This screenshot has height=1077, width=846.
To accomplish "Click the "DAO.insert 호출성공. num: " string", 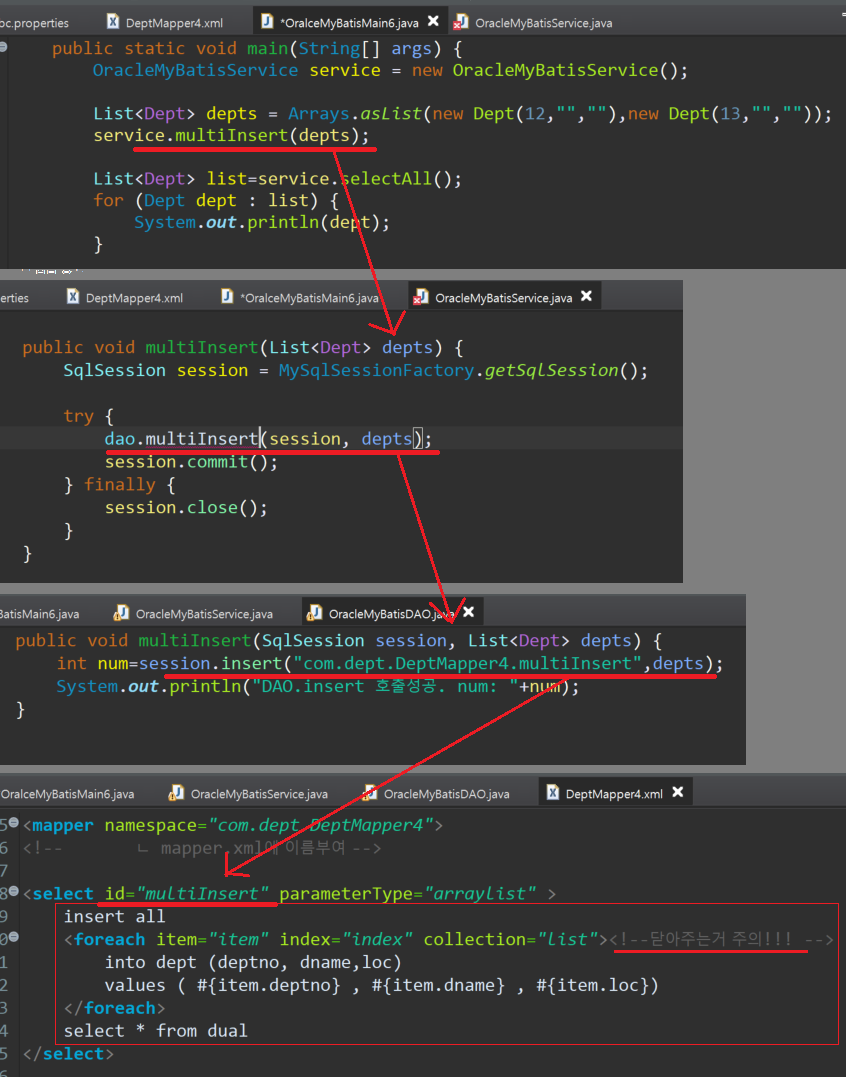I will [385, 687].
